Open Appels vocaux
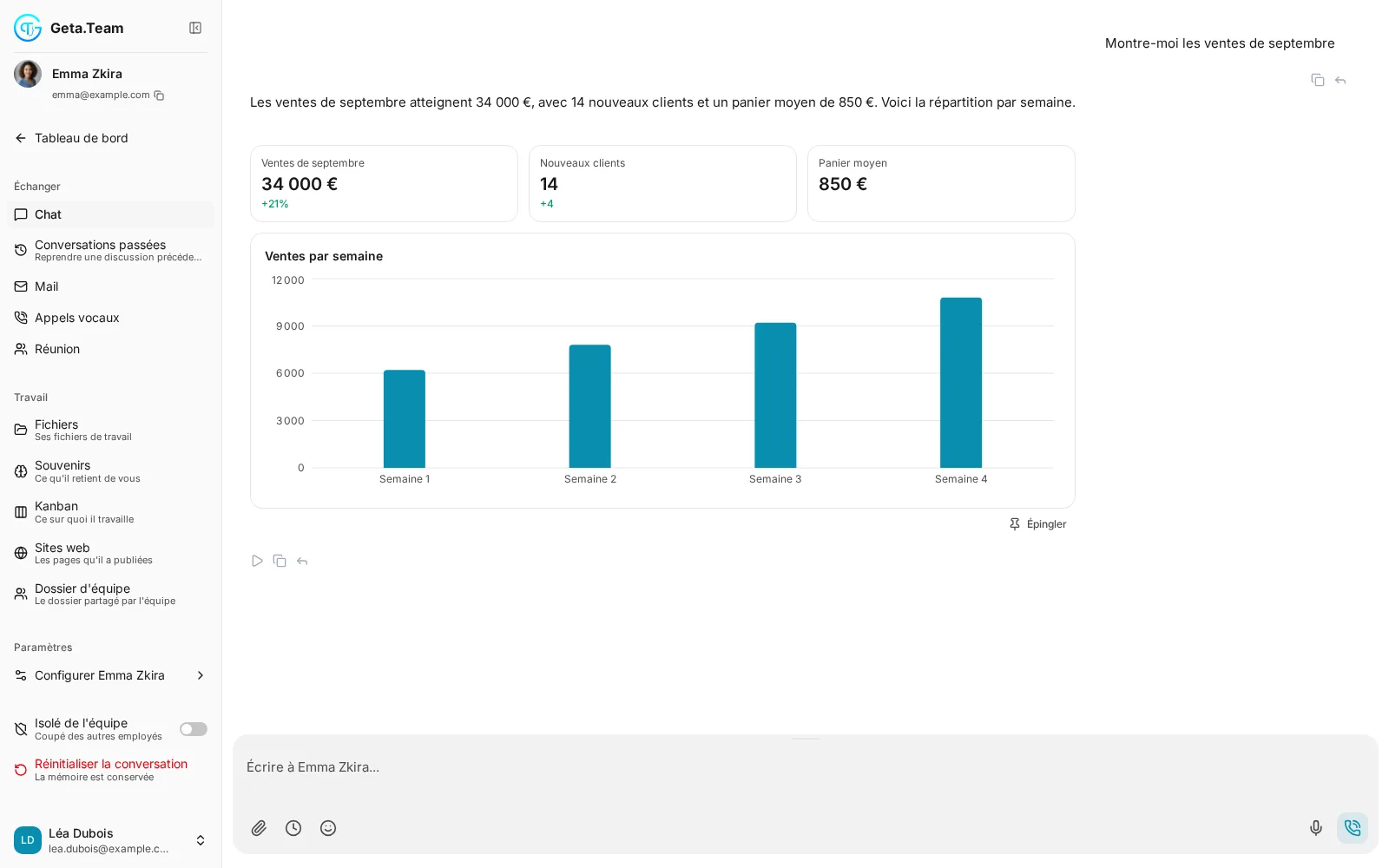Screen dimensions: 1389x868 click(110, 318)
